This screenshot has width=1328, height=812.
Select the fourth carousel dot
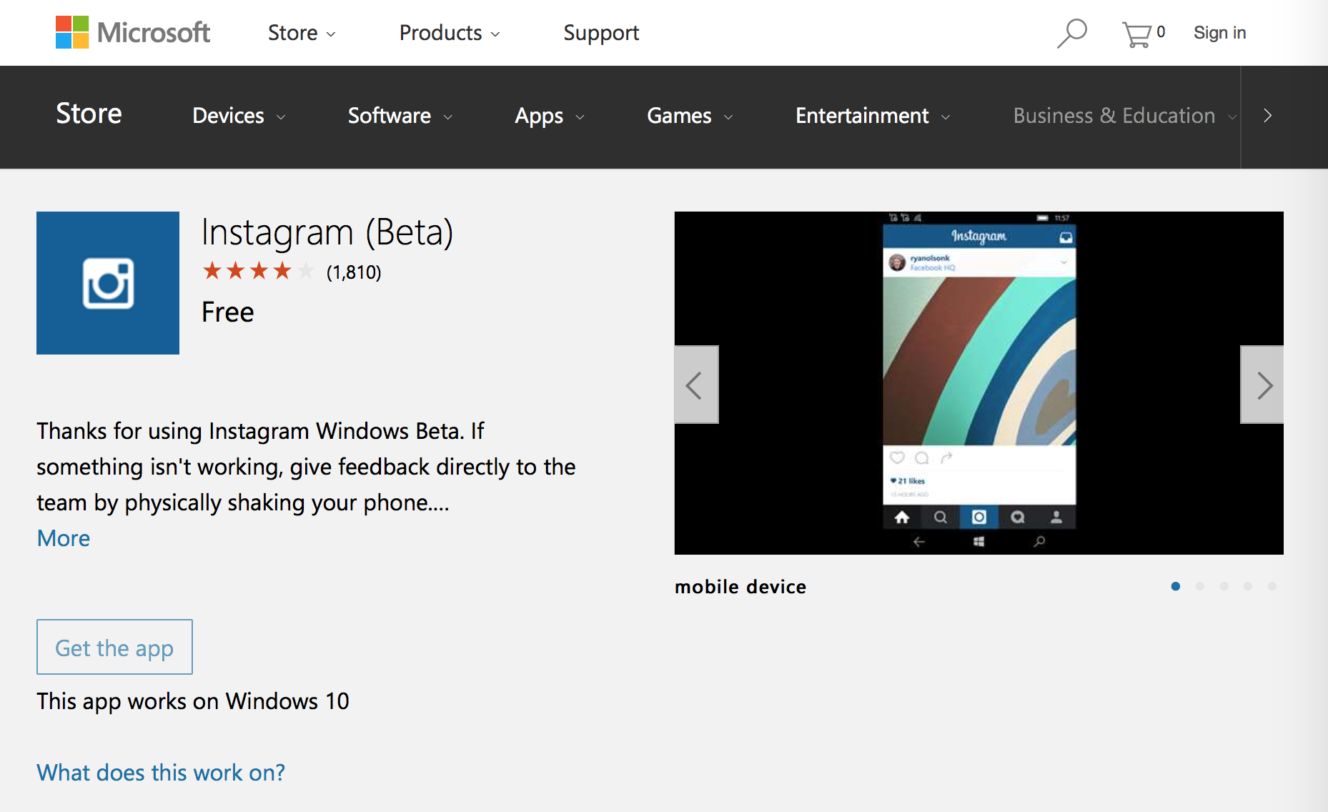click(1248, 587)
